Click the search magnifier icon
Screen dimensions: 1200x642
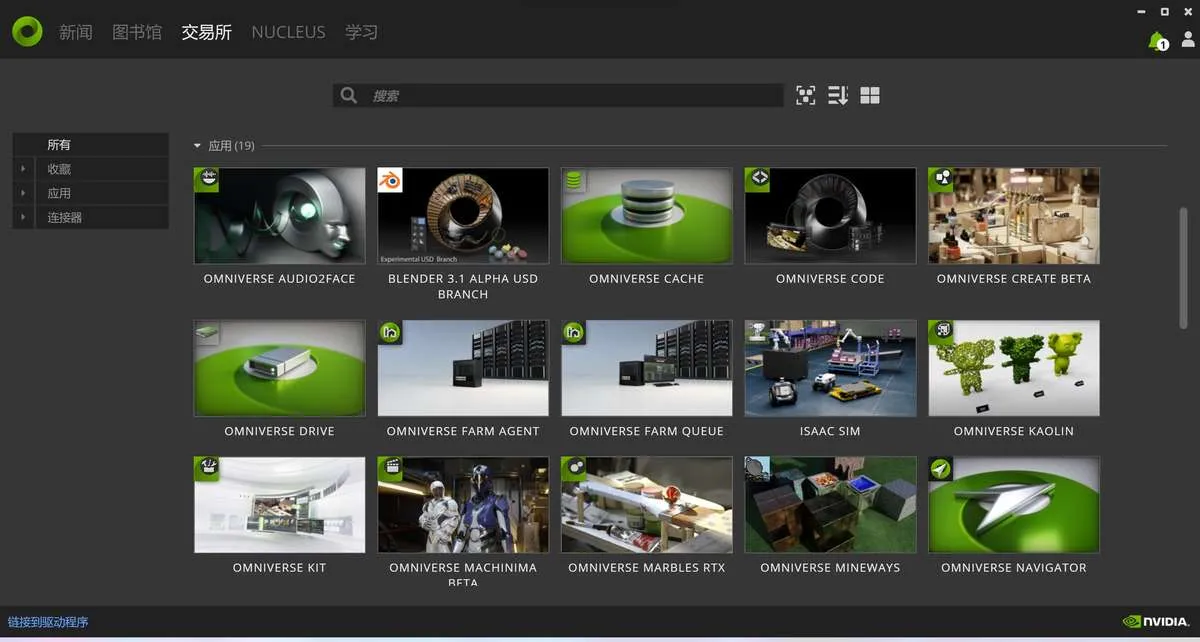[348, 95]
